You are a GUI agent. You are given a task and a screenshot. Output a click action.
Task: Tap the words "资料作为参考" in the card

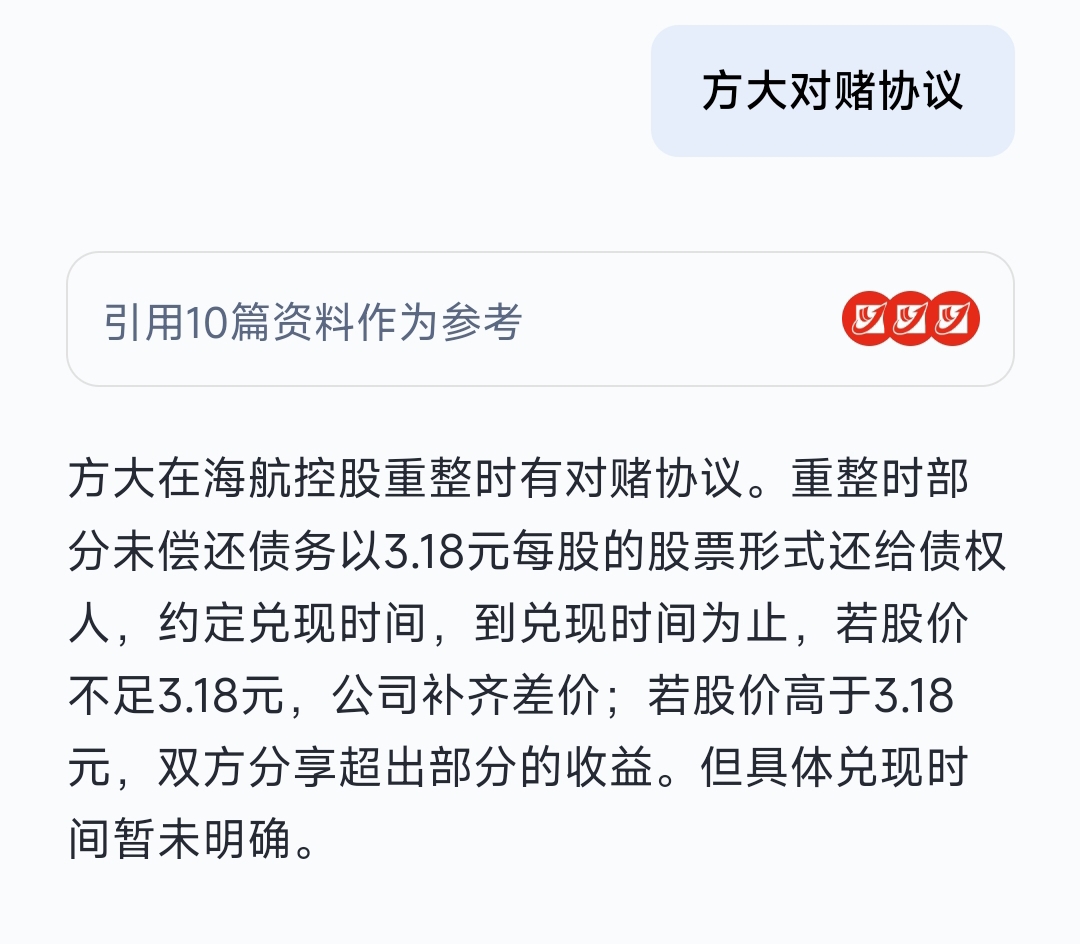click(397, 322)
